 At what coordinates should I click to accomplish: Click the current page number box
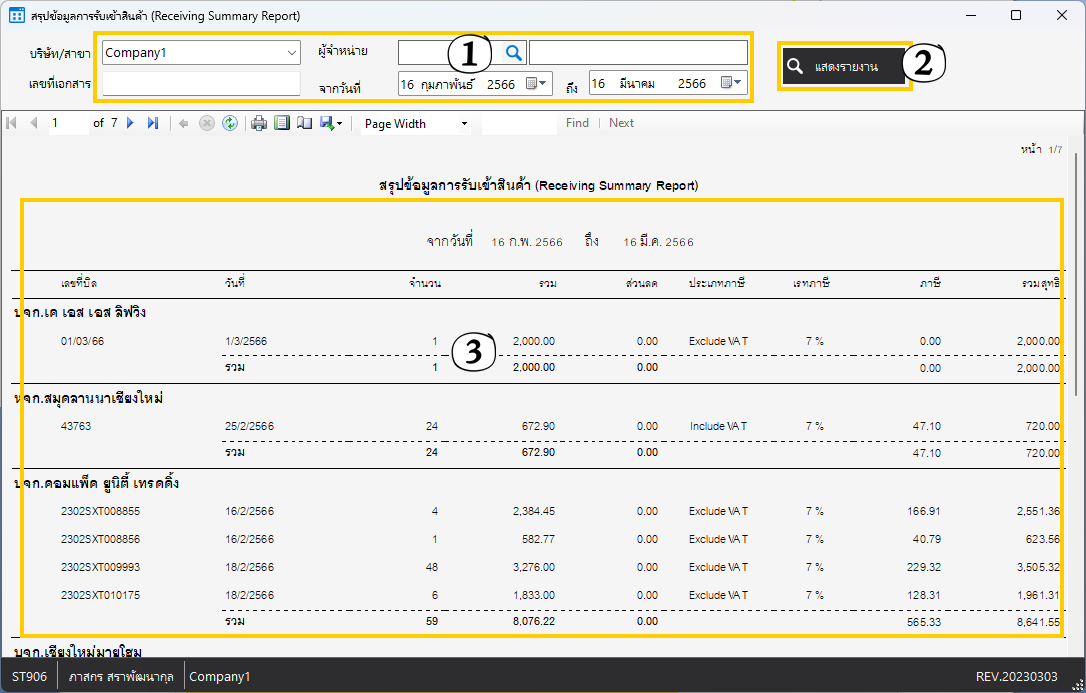(x=68, y=123)
